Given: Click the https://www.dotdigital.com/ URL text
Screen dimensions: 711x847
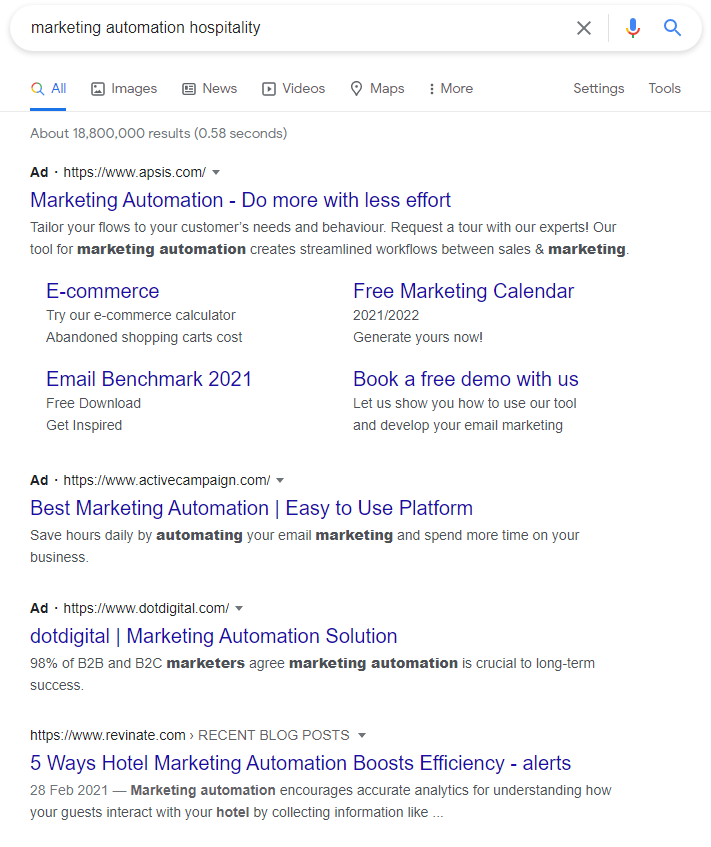Looking at the screenshot, I should pyautogui.click(x=146, y=608).
